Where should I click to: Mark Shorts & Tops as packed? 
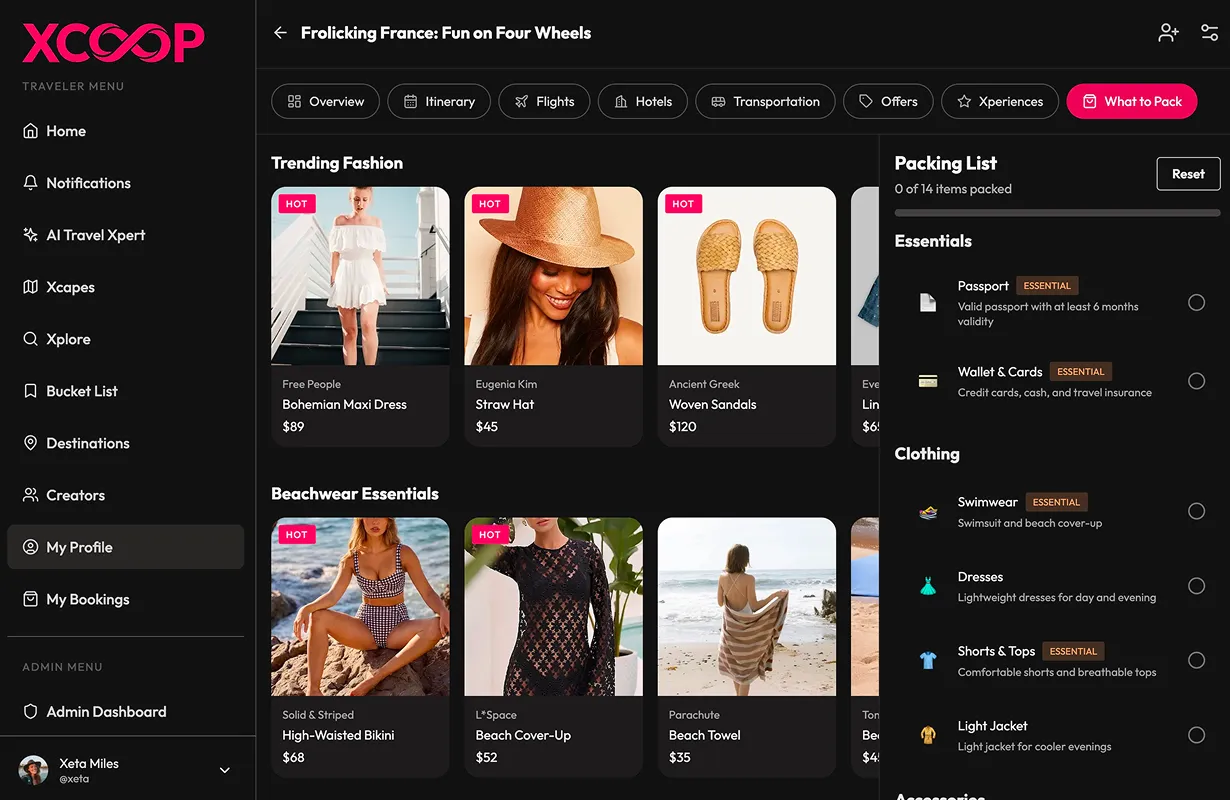[x=1196, y=660]
